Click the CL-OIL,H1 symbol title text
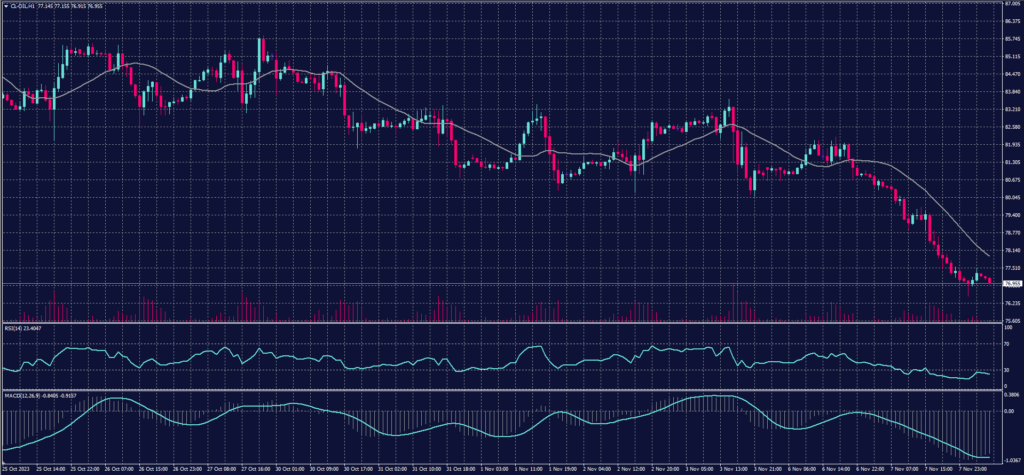The width and height of the screenshot is (1024, 475). pos(24,5)
